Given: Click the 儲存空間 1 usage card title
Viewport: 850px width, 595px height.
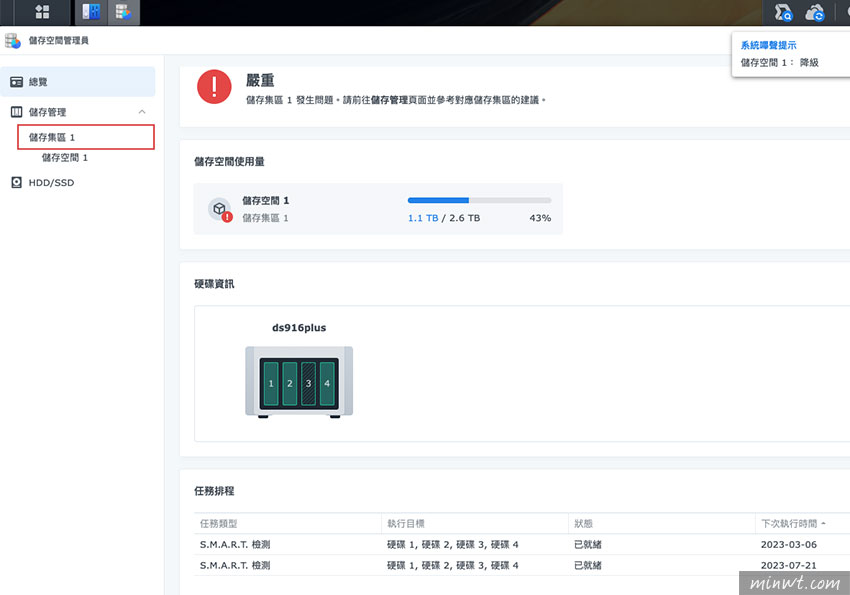Looking at the screenshot, I should pos(266,201).
